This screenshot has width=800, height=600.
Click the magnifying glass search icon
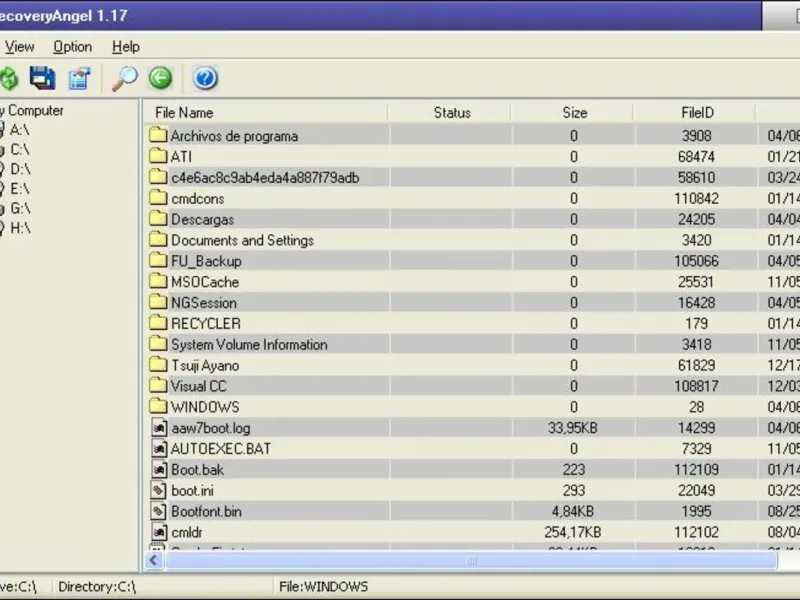click(x=124, y=79)
